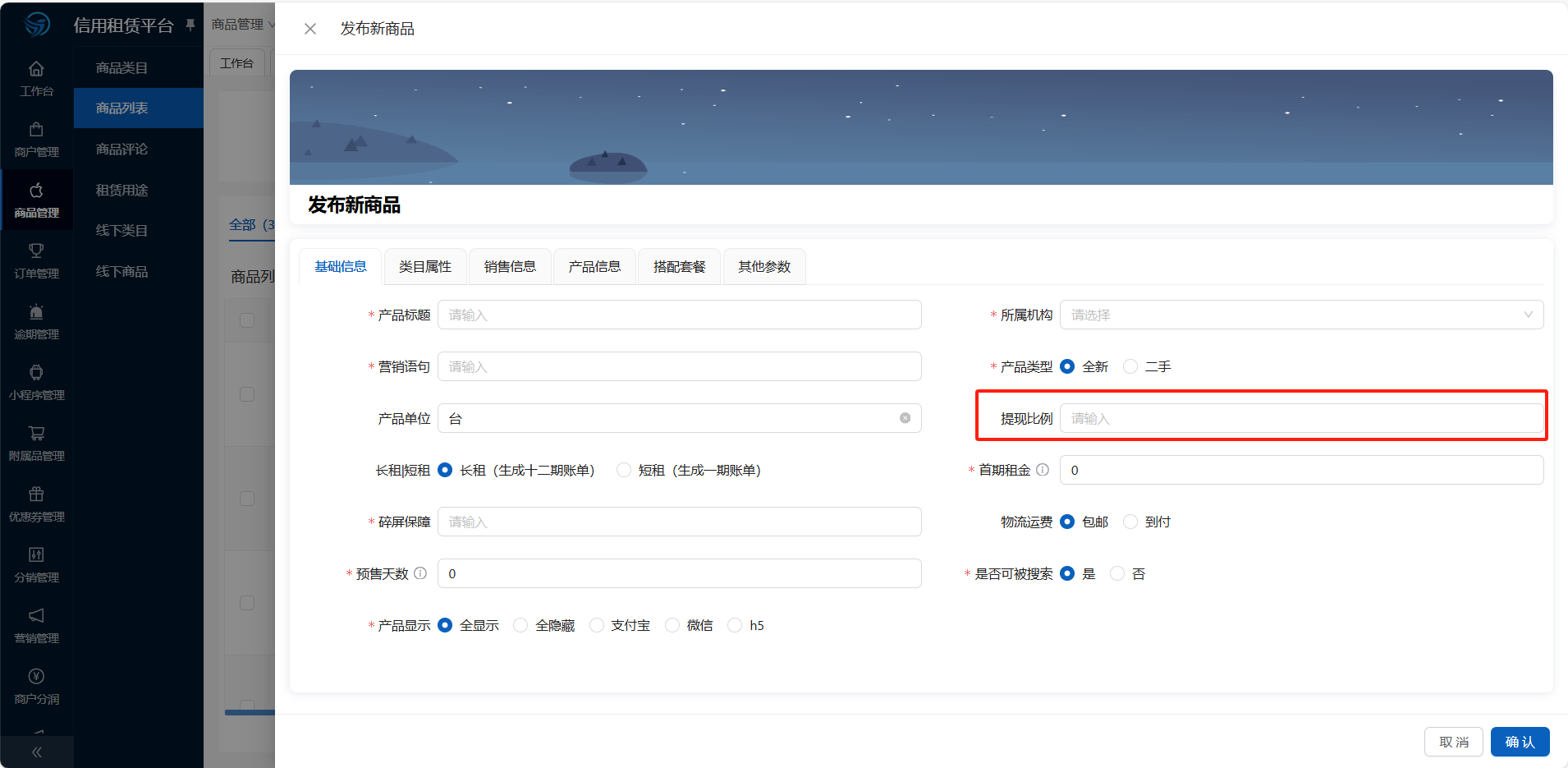Focus the 营销语句 input field
The width and height of the screenshot is (1568, 768).
(680, 366)
